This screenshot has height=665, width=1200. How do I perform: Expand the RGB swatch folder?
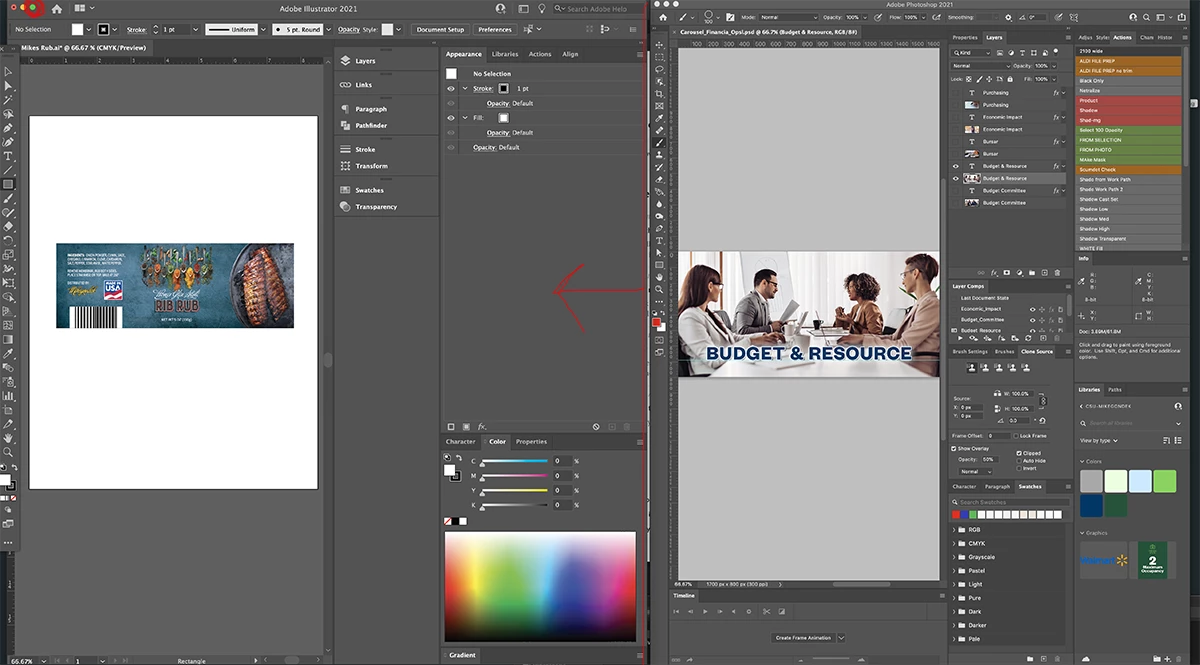click(954, 529)
